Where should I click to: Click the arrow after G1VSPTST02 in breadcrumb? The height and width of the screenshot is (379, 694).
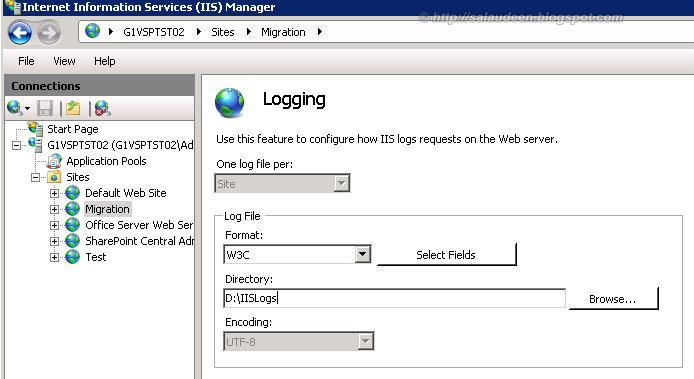click(x=199, y=31)
